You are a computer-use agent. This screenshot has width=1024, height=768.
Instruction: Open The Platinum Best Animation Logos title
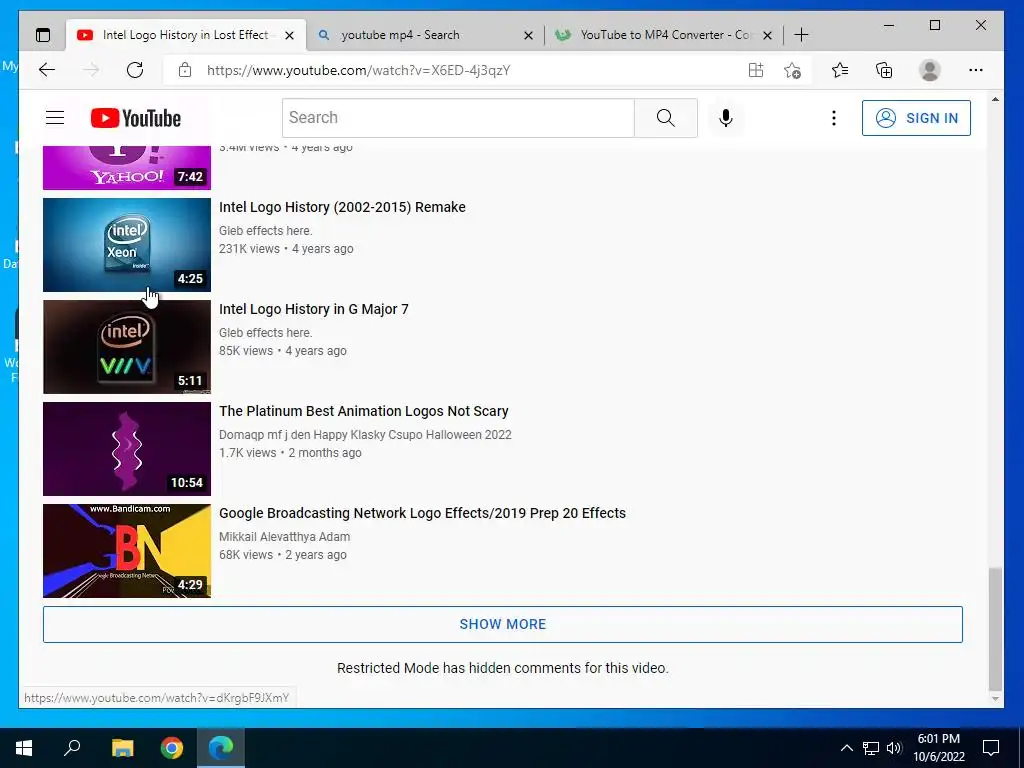(364, 411)
